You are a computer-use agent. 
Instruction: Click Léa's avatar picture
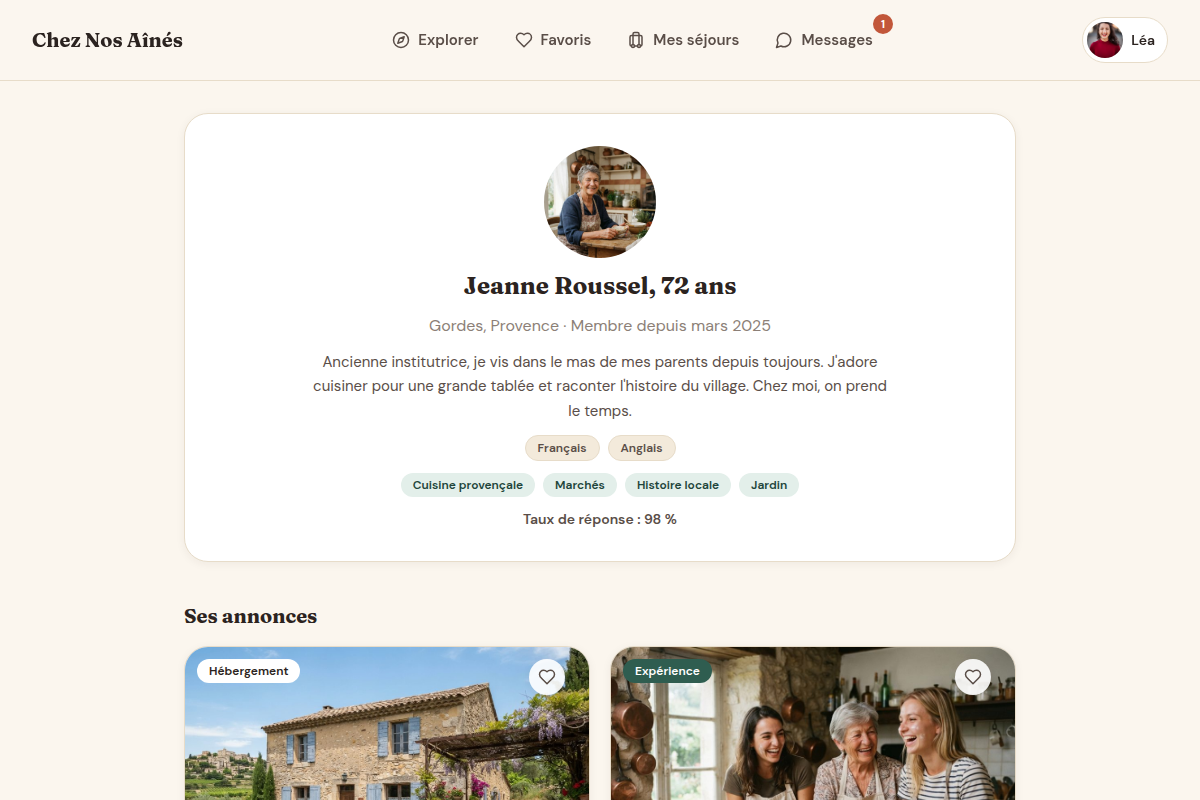click(x=1105, y=40)
